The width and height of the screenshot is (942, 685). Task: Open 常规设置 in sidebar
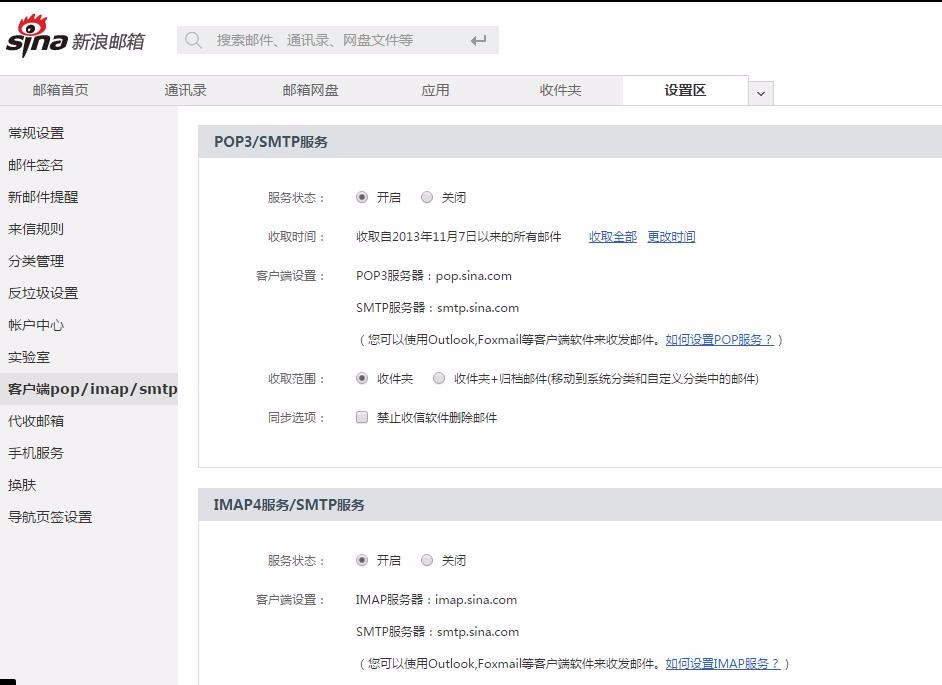tap(36, 133)
